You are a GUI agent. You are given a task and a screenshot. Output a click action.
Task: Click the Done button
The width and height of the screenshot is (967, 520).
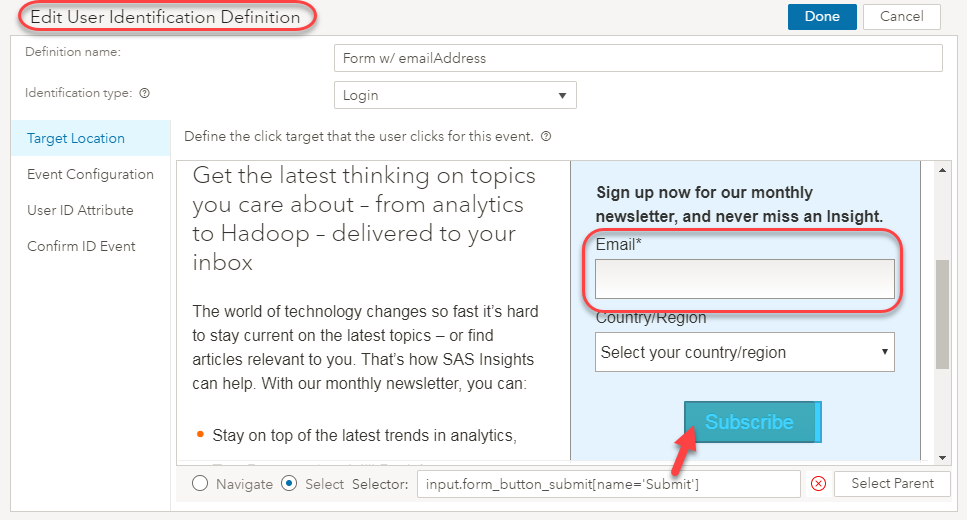pyautogui.click(x=822, y=17)
